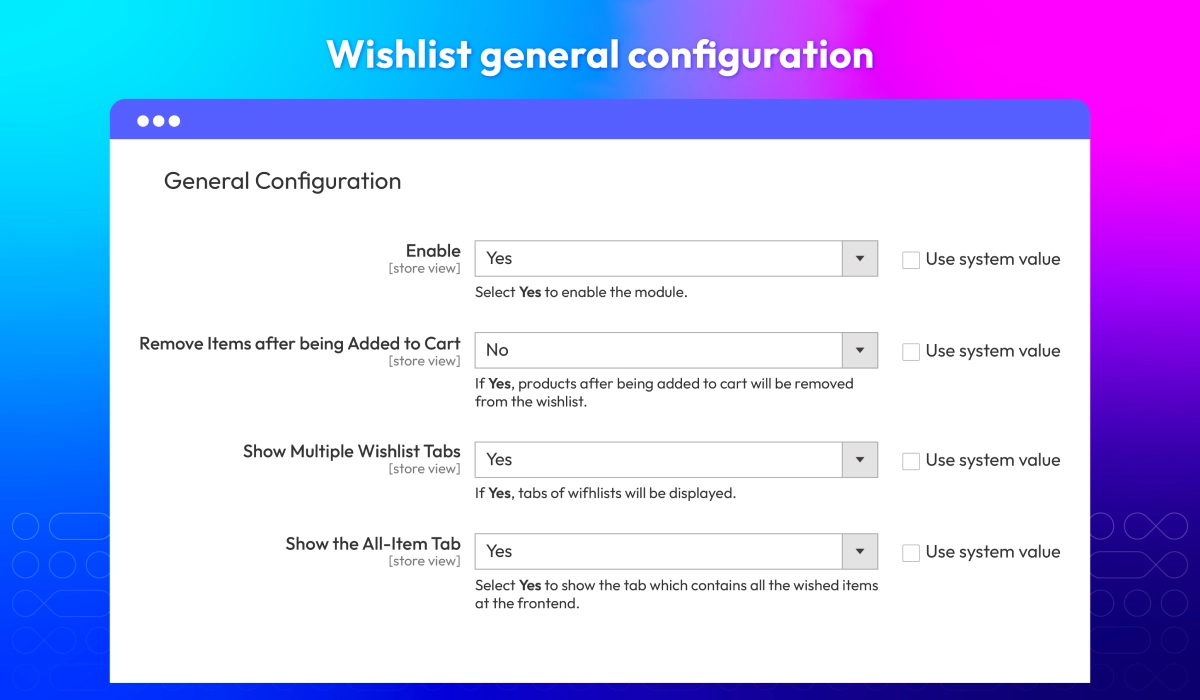Enable Use system value for Show the All-Item Tab
The image size is (1200, 700).
point(911,553)
